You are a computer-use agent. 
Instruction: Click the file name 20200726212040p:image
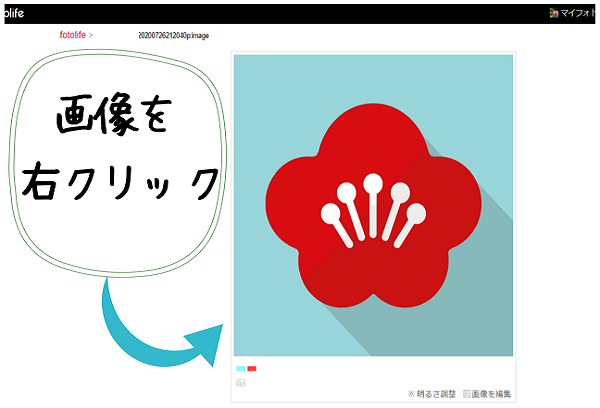pos(173,36)
